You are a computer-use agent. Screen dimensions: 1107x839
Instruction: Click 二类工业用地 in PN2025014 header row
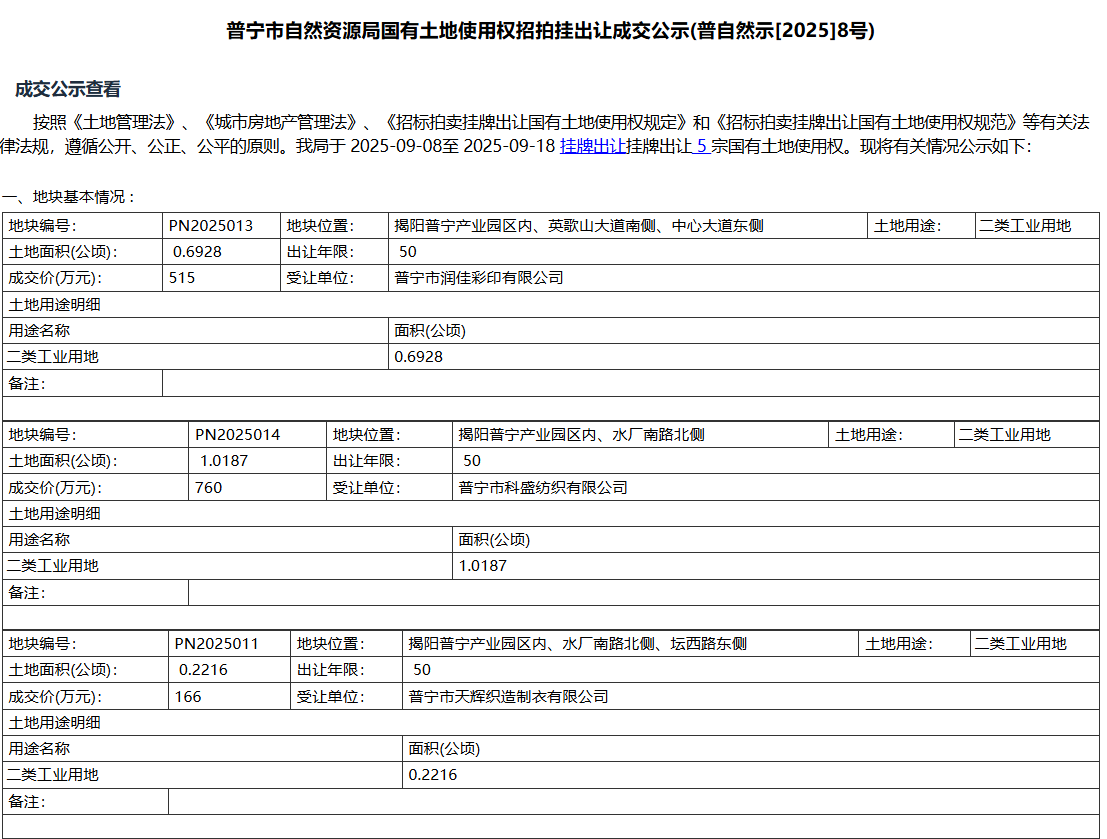(x=1005, y=435)
